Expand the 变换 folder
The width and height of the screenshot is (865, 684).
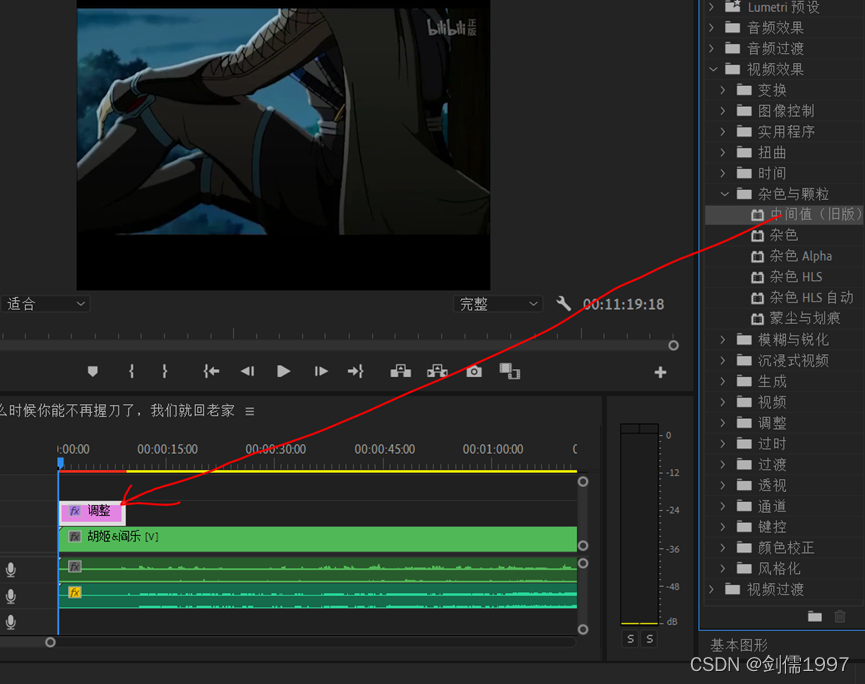pyautogui.click(x=723, y=90)
